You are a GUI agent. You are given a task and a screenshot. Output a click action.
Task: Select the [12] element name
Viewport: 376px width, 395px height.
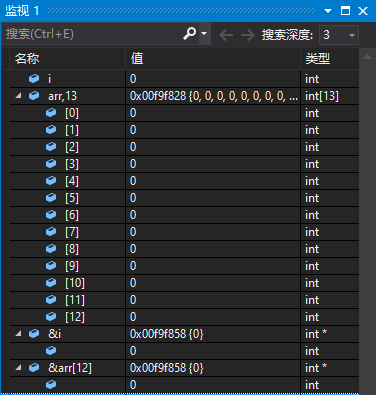point(75,317)
